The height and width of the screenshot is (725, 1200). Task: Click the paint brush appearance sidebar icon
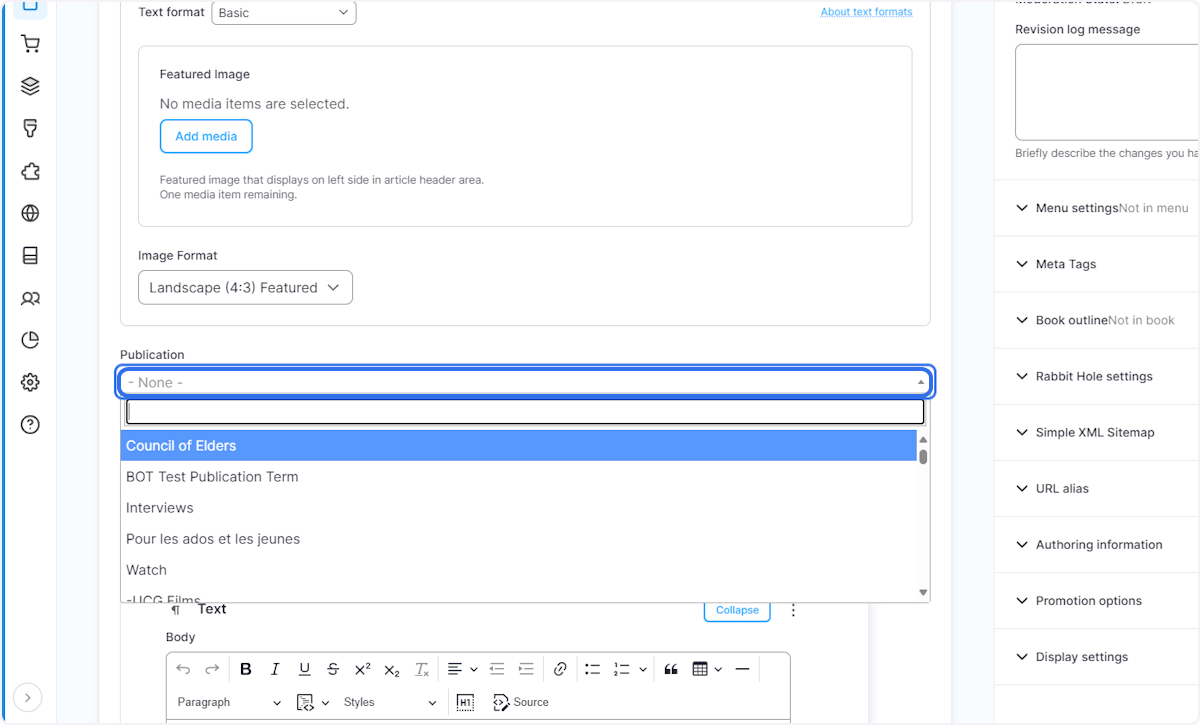pos(30,129)
